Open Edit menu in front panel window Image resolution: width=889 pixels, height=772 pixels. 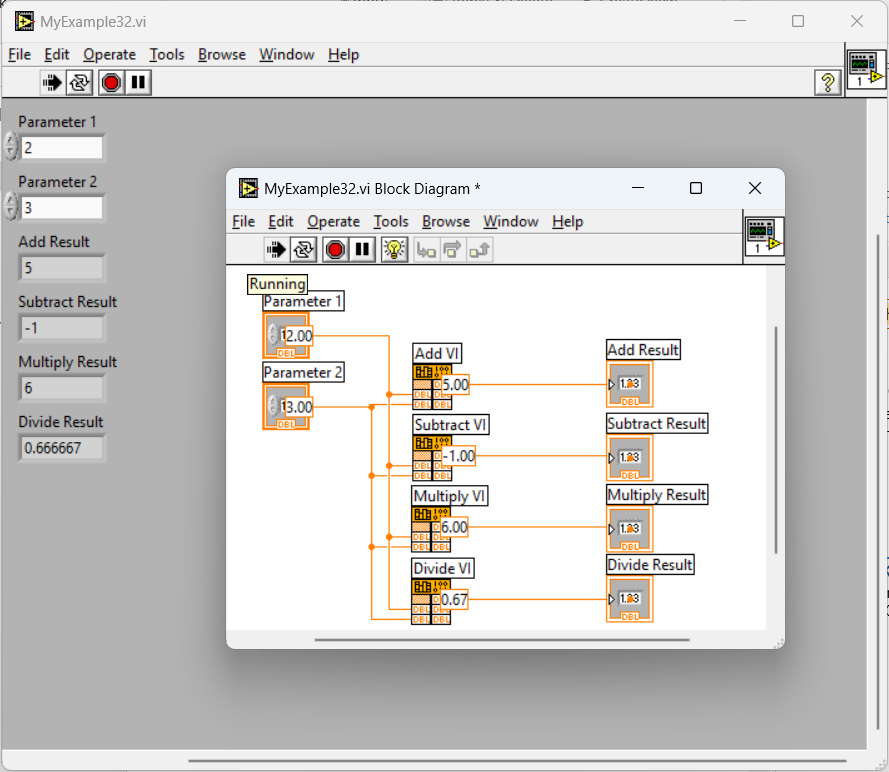[57, 54]
